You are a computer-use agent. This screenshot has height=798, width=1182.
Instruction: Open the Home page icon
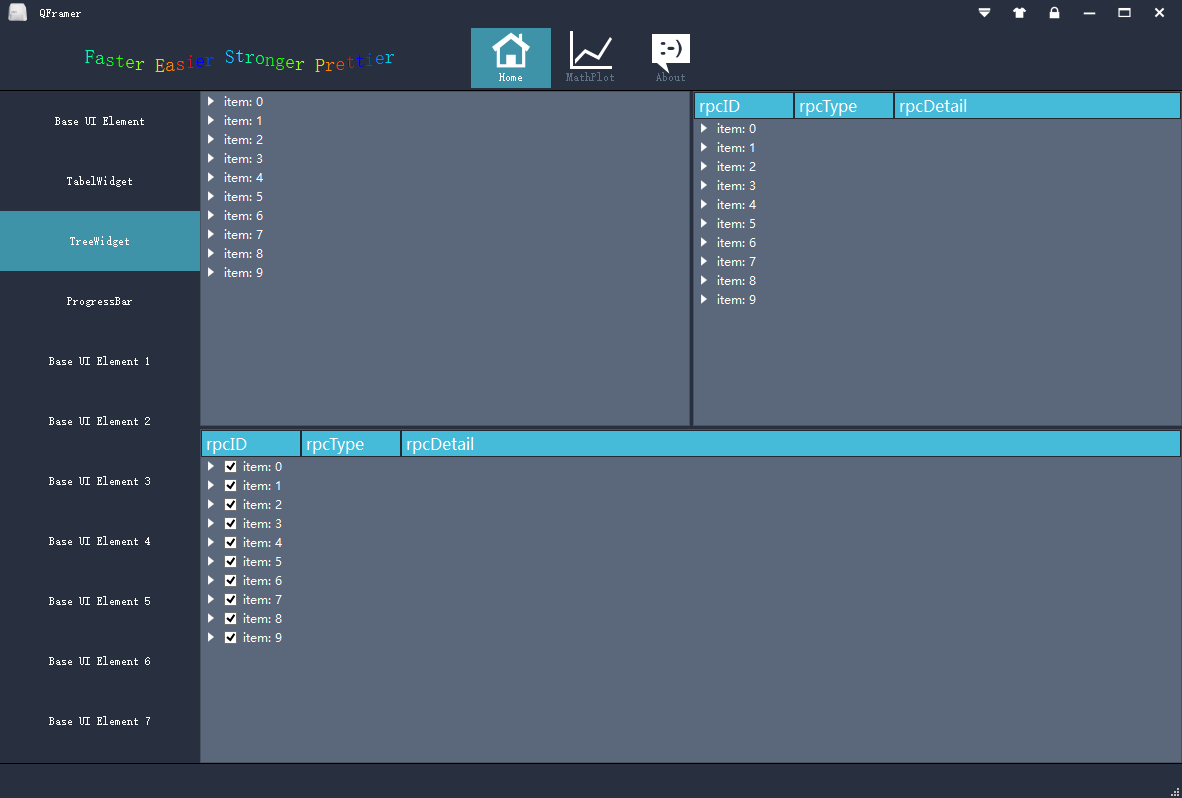pyautogui.click(x=510, y=58)
